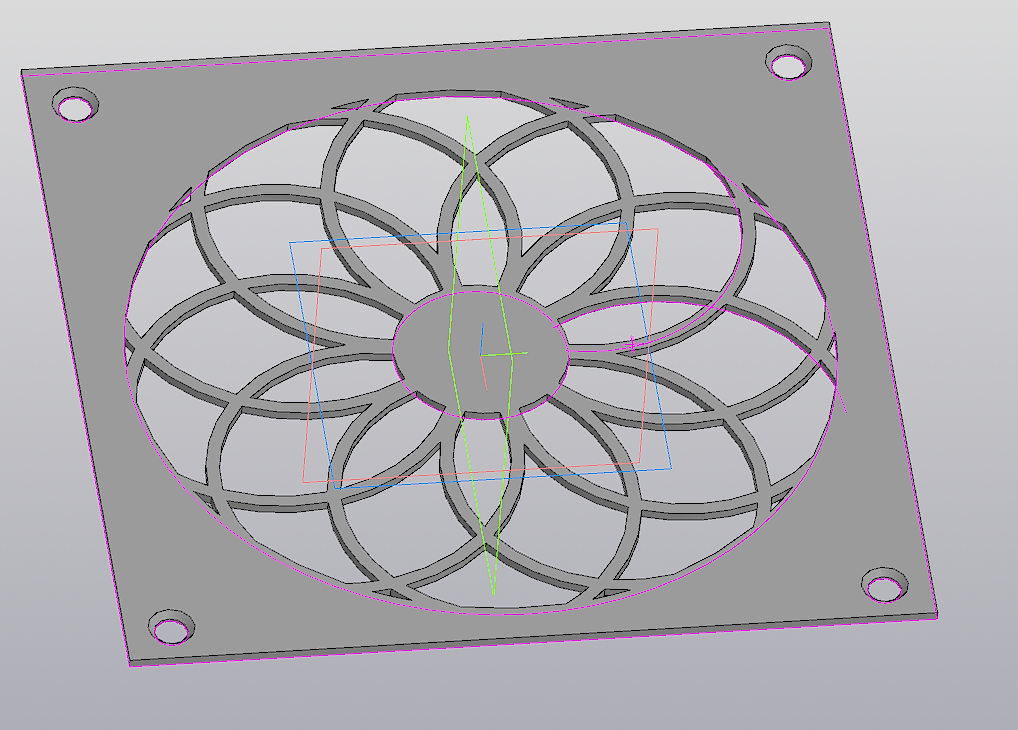Screen dimensions: 1018x730
Task: Click the red plane's top-right corner
Action: coord(658,229)
